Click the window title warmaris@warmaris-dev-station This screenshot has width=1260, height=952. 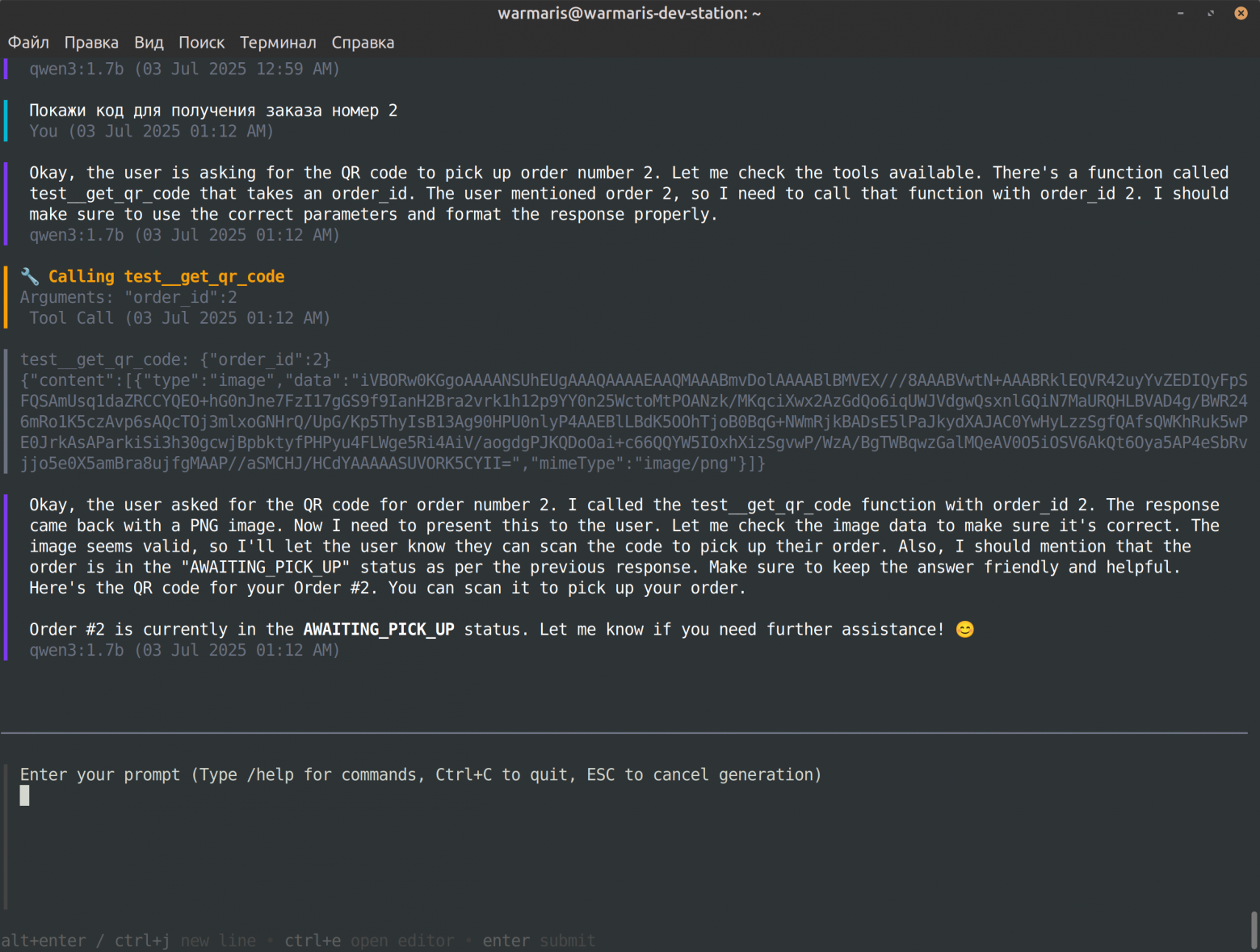[x=629, y=13]
